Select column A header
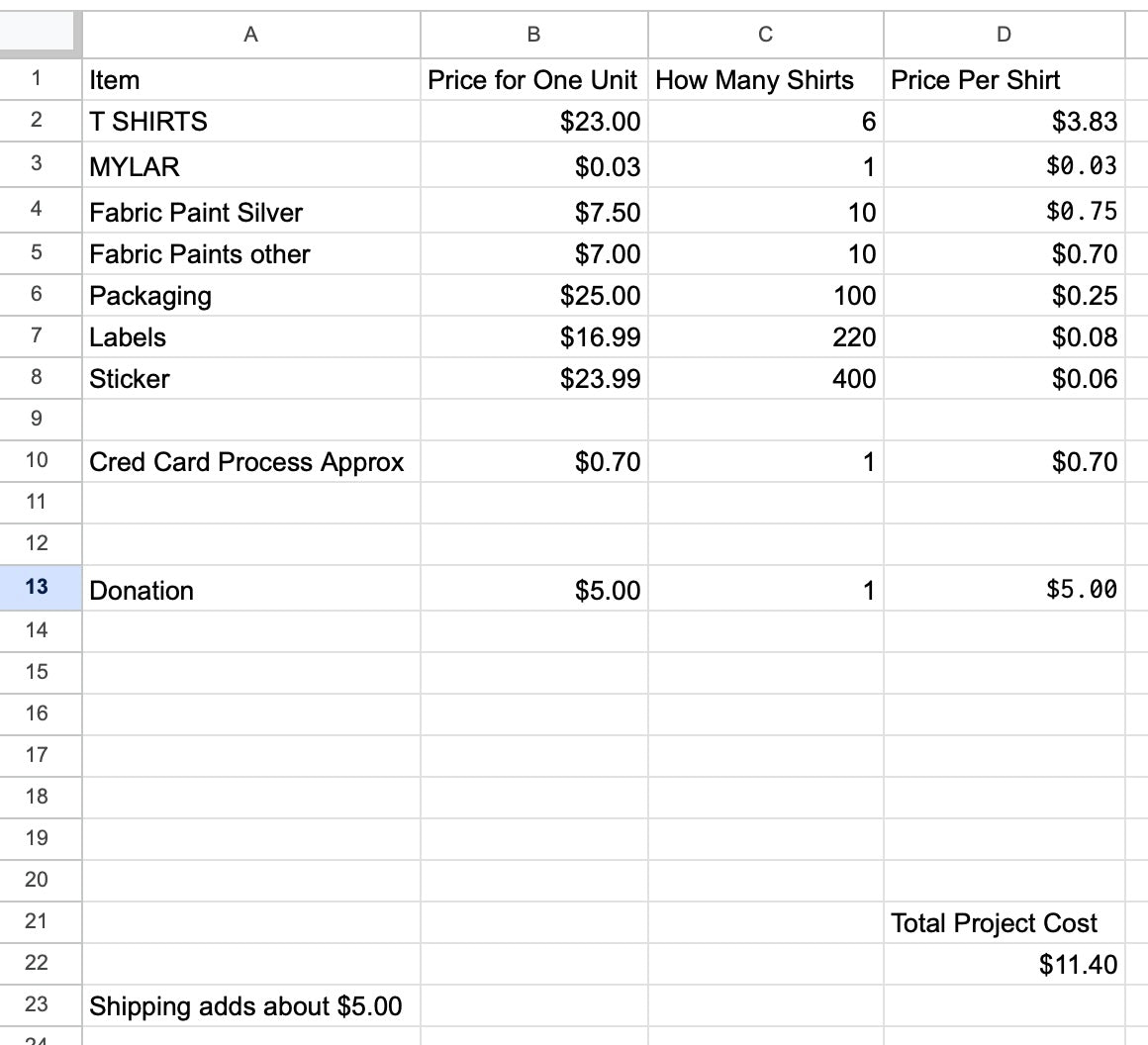1148x1045 pixels. 250,35
